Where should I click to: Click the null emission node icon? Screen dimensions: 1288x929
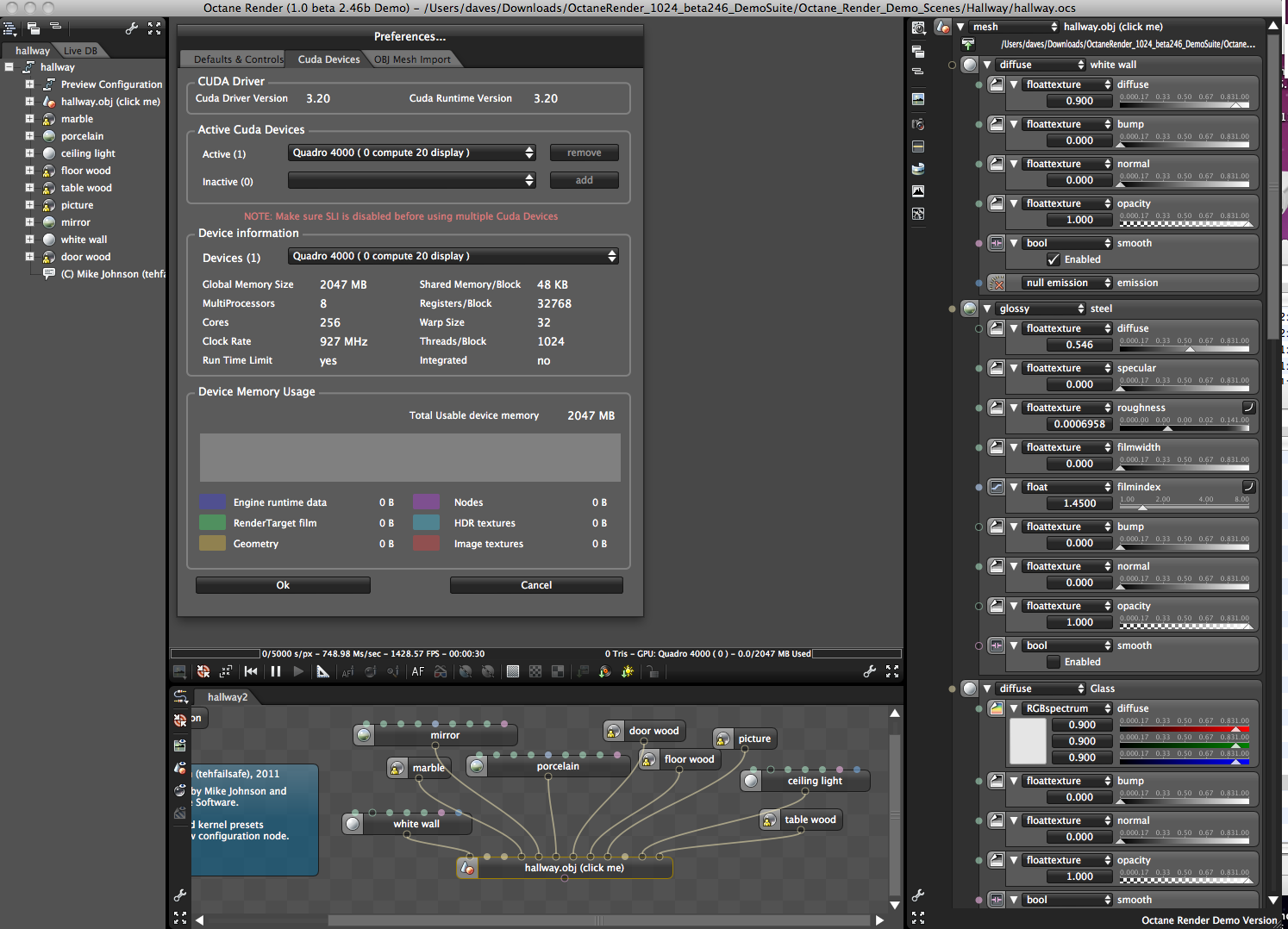[997, 283]
